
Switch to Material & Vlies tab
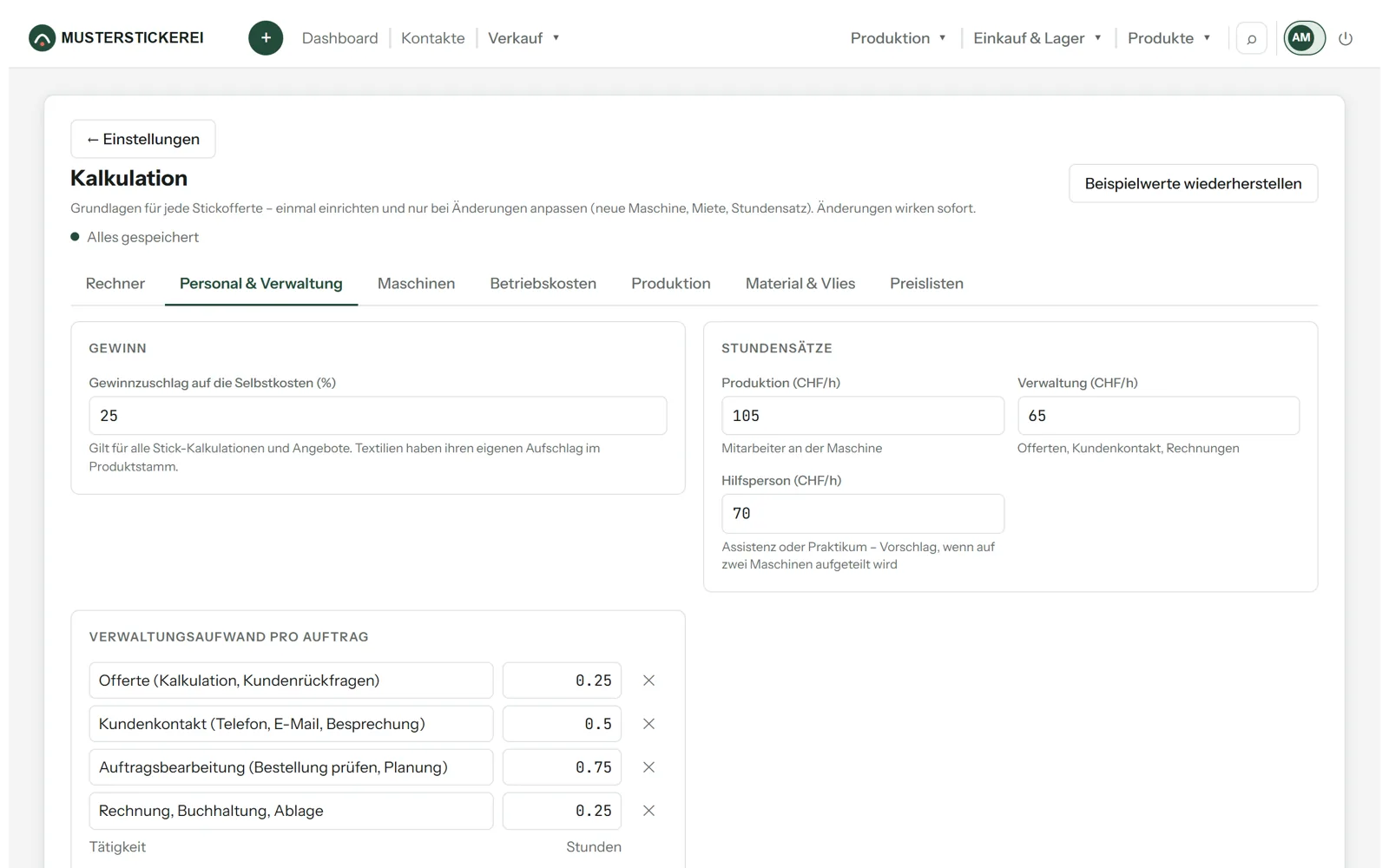[x=800, y=284]
